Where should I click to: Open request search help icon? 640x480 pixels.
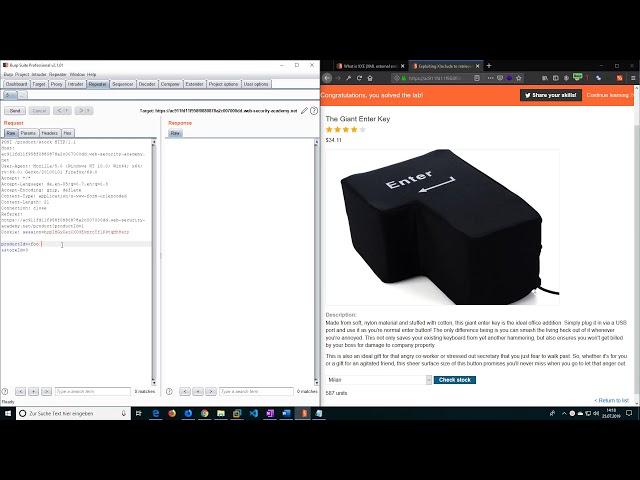[x=5, y=391]
